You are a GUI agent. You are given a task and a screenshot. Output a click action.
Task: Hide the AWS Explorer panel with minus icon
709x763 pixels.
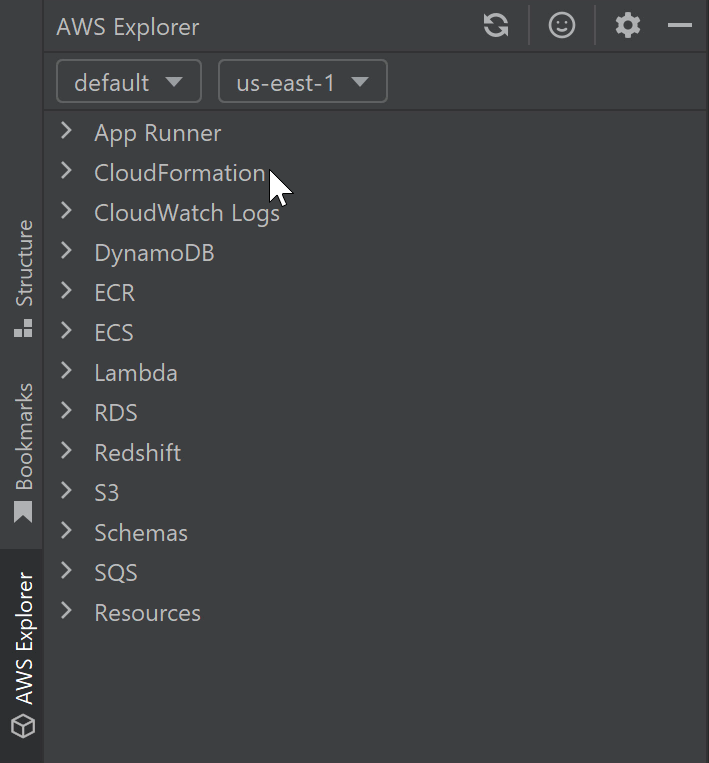(x=680, y=26)
